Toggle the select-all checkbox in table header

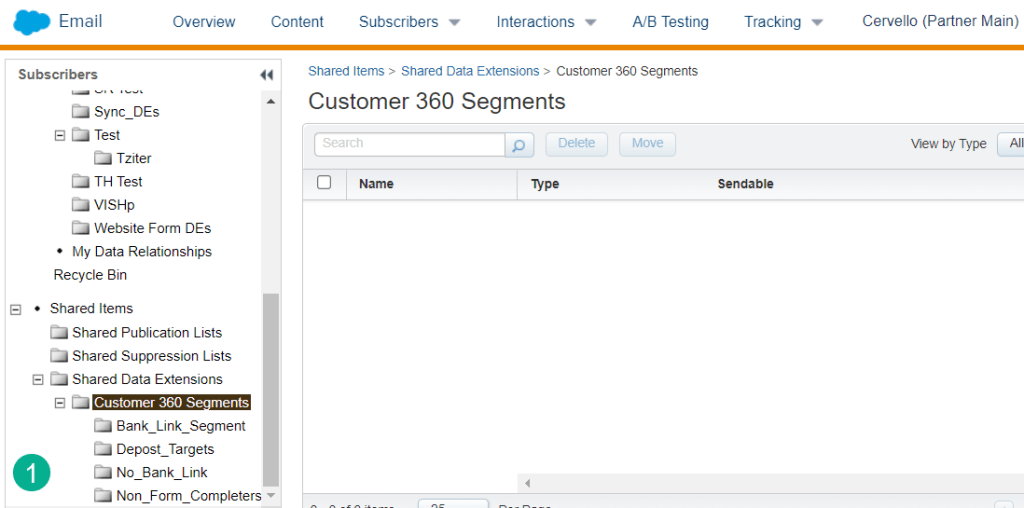[324, 183]
